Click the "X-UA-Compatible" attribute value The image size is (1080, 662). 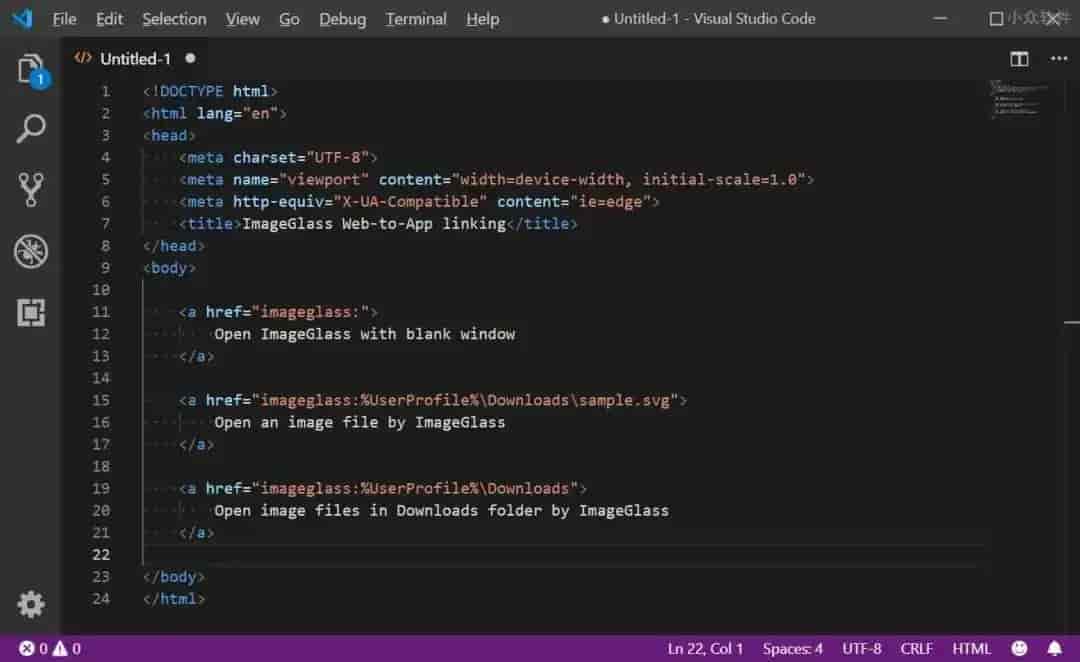pyautogui.click(x=411, y=202)
